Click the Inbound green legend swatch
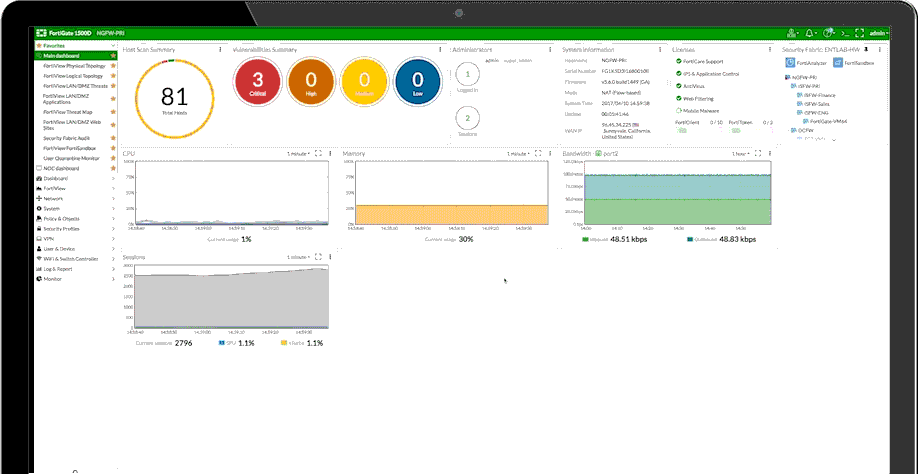Screen dimensions: 918x474 click(585, 239)
